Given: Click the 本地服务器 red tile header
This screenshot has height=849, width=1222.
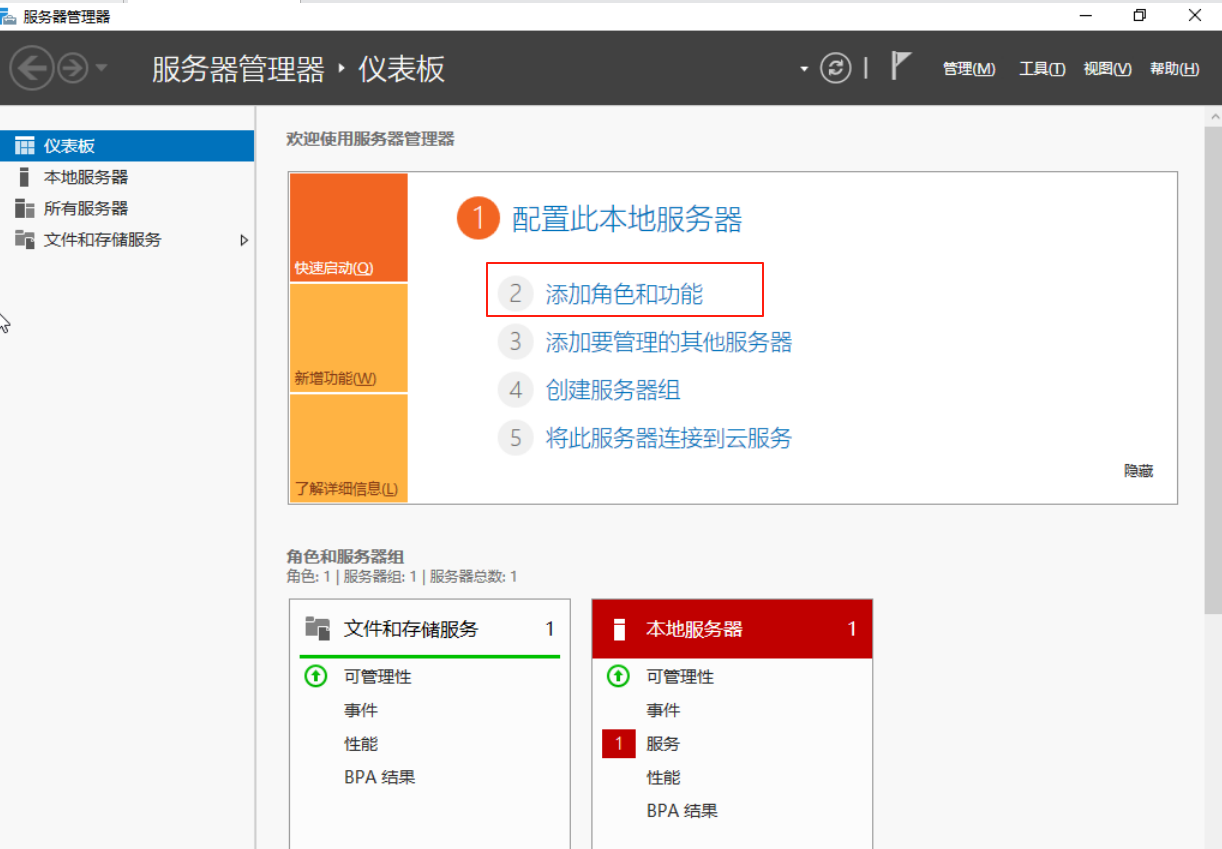Looking at the screenshot, I should tap(732, 629).
